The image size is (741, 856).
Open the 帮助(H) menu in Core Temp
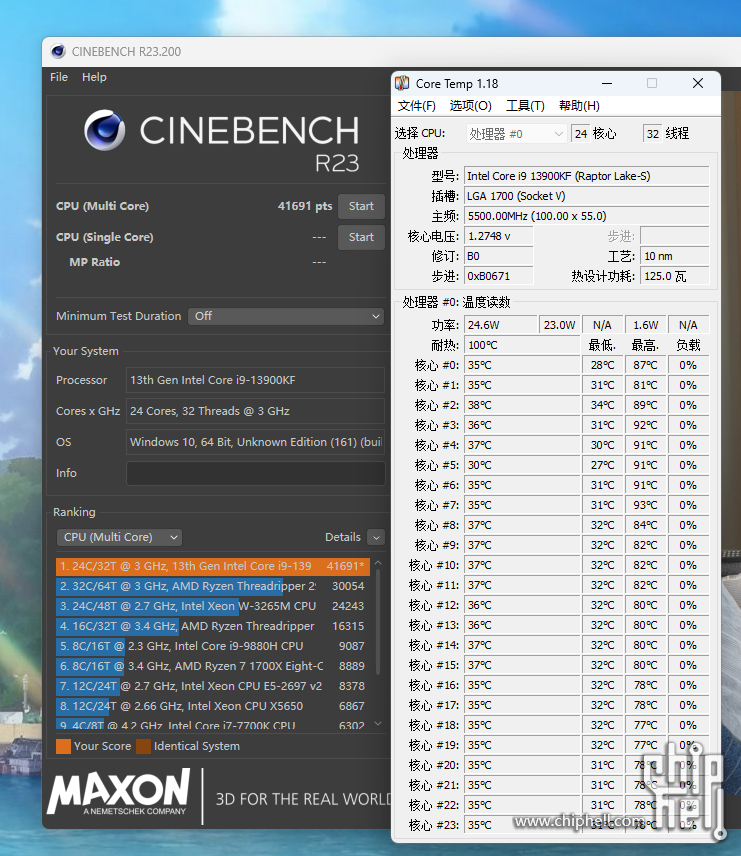[579, 105]
